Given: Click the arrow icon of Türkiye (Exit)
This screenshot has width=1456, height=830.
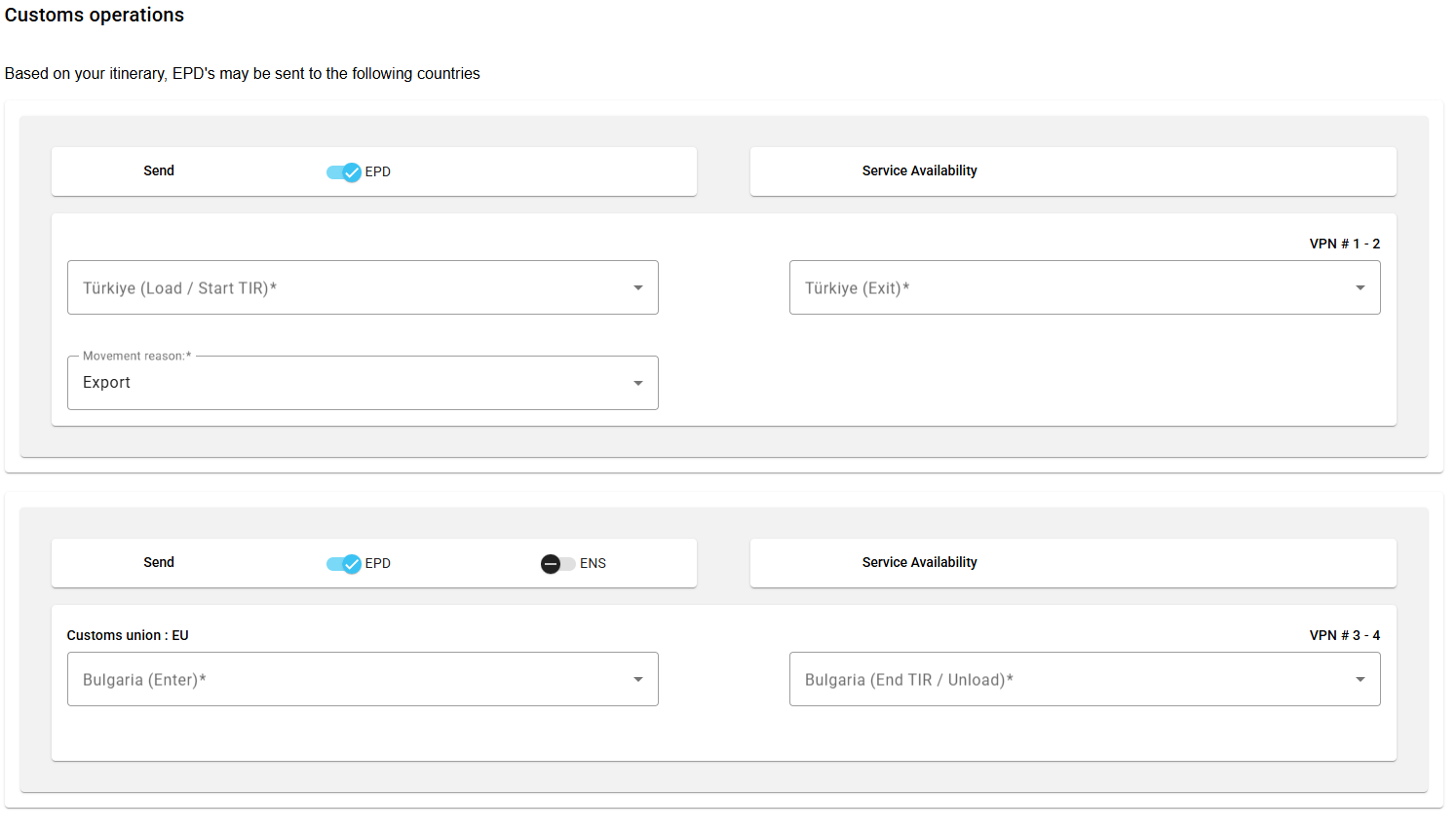Looking at the screenshot, I should 1360,288.
